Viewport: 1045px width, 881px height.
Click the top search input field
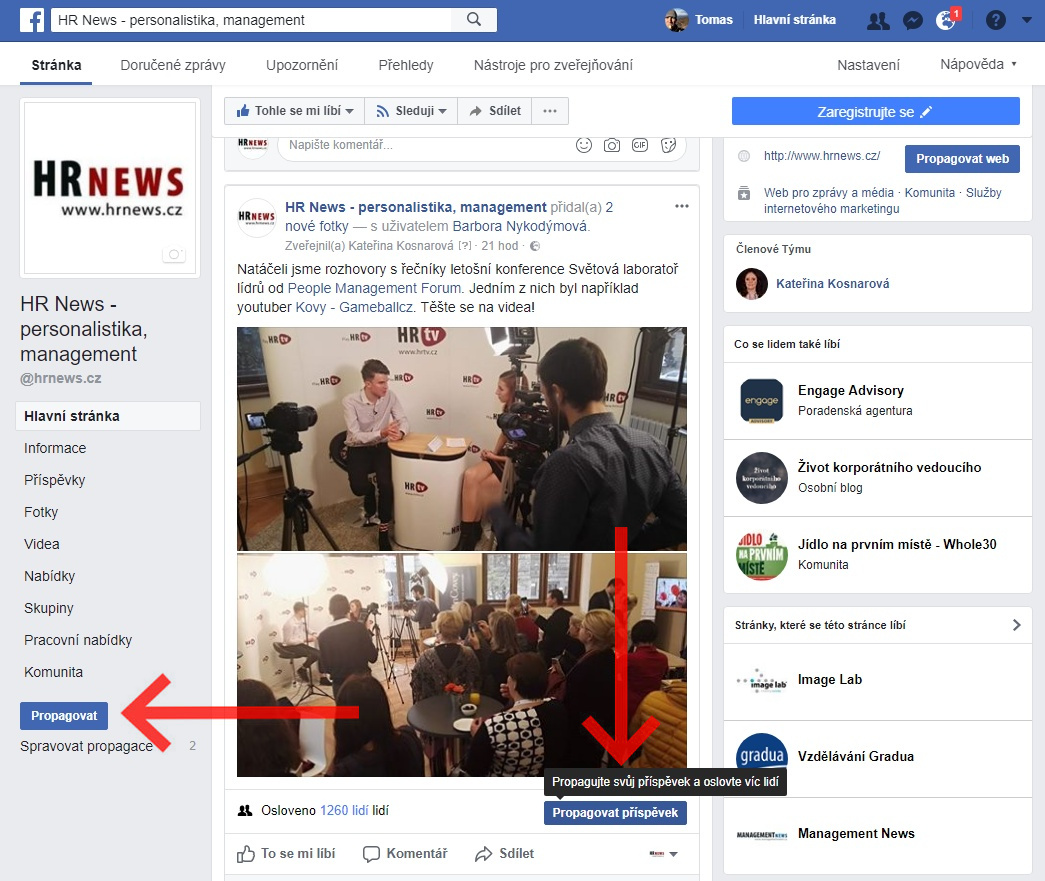251,20
